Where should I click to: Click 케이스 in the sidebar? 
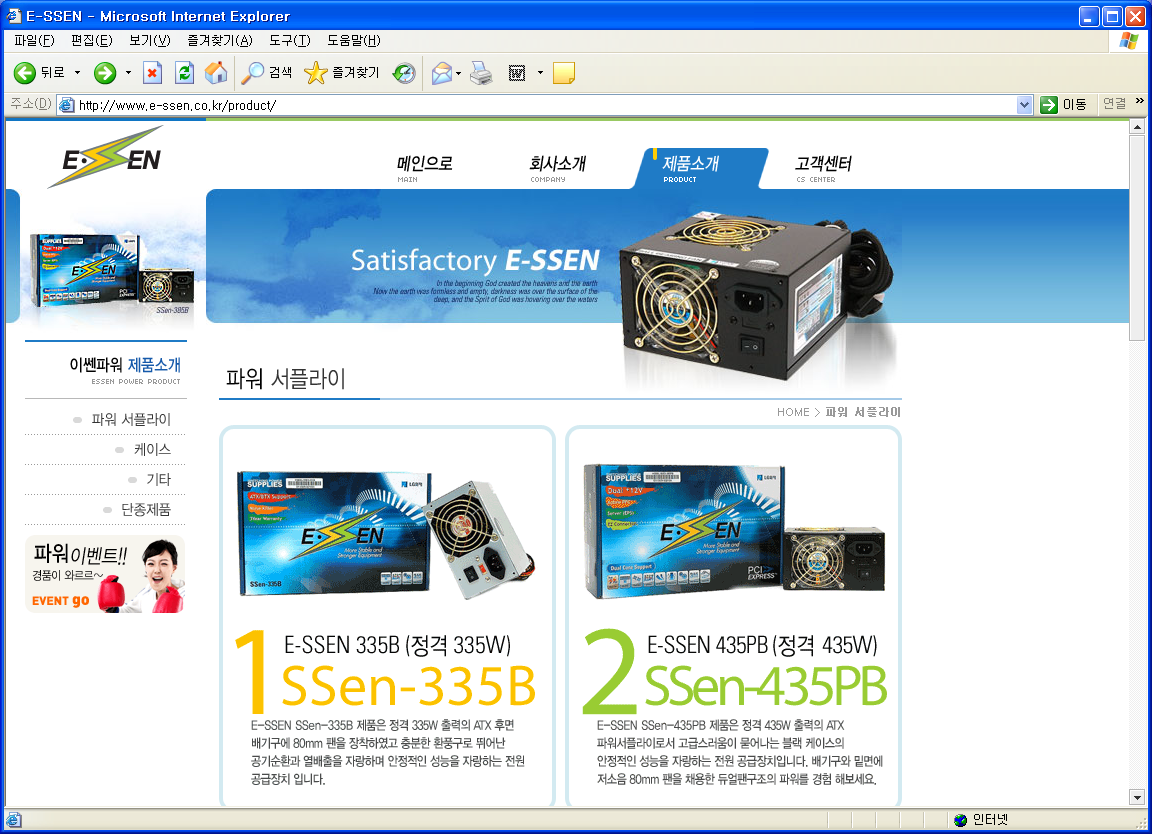coord(152,450)
